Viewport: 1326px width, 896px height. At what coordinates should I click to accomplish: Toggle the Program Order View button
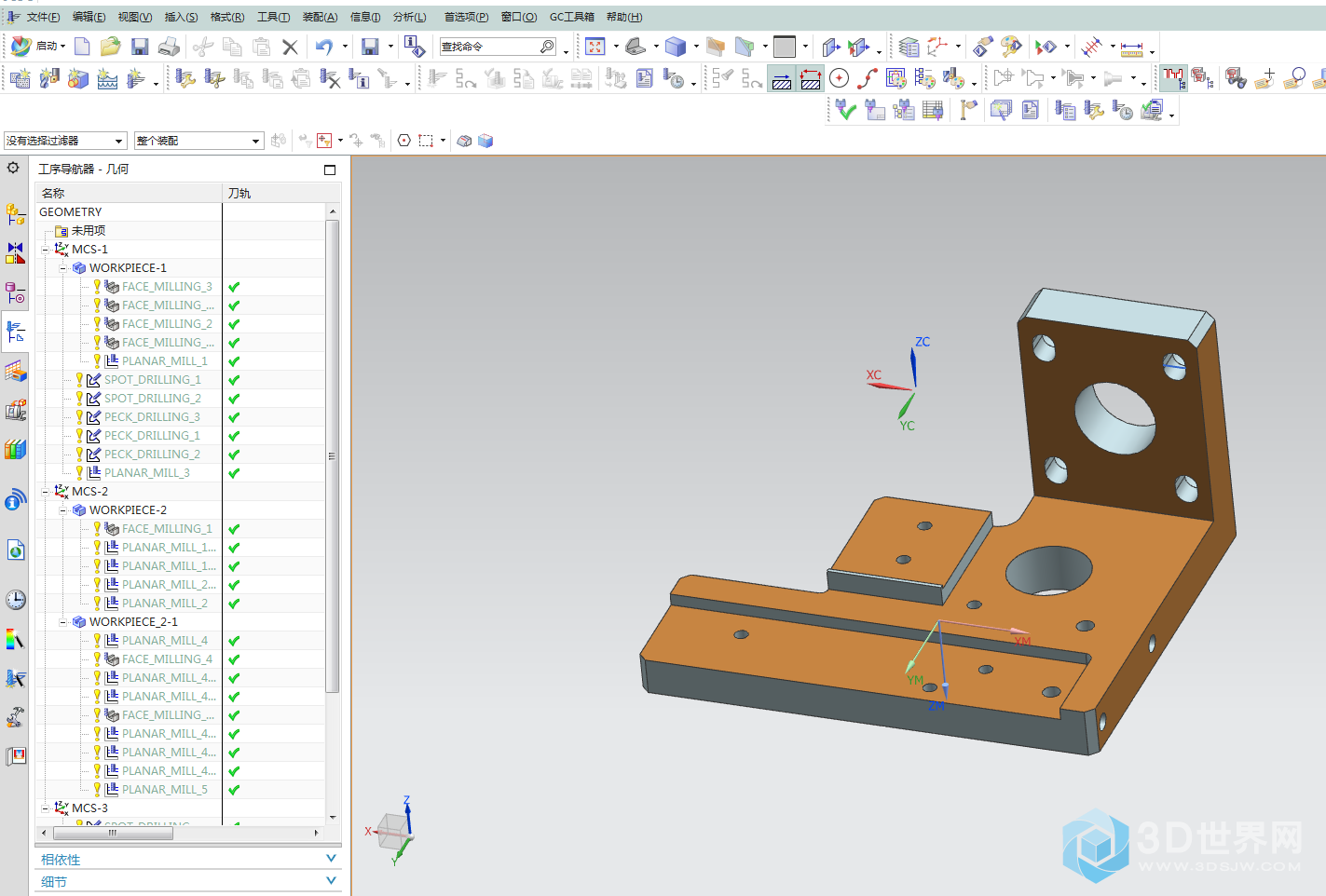click(x=1174, y=79)
